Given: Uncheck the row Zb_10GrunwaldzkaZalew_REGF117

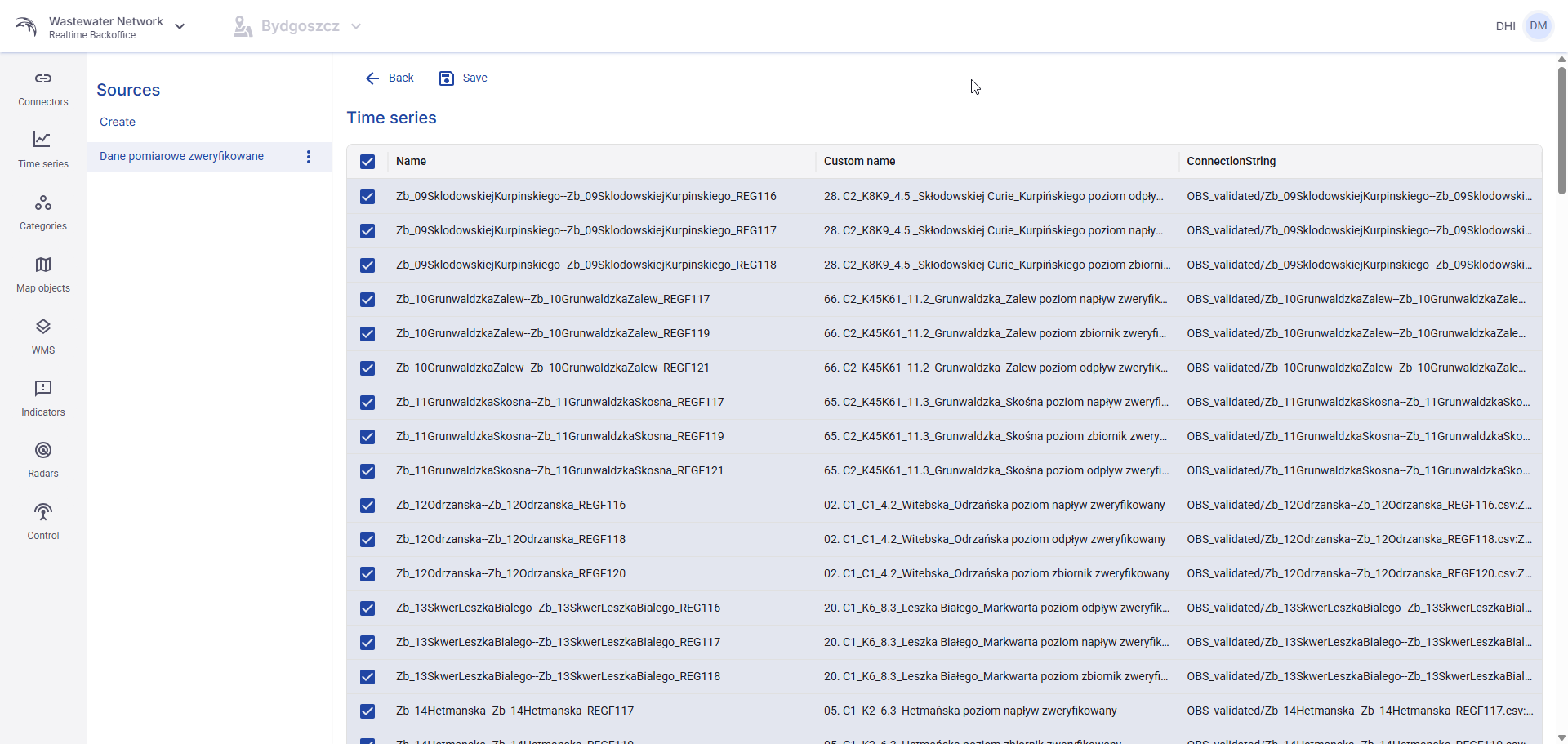Looking at the screenshot, I should pyautogui.click(x=367, y=300).
